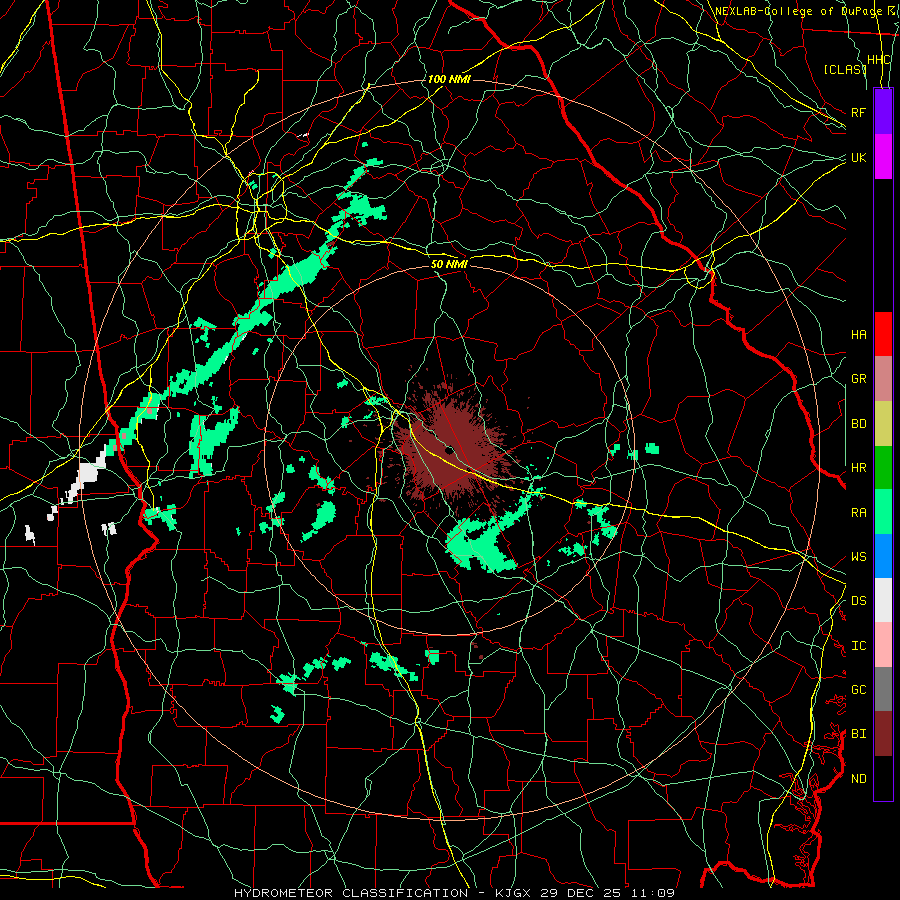Click the HA legend label

(x=859, y=334)
